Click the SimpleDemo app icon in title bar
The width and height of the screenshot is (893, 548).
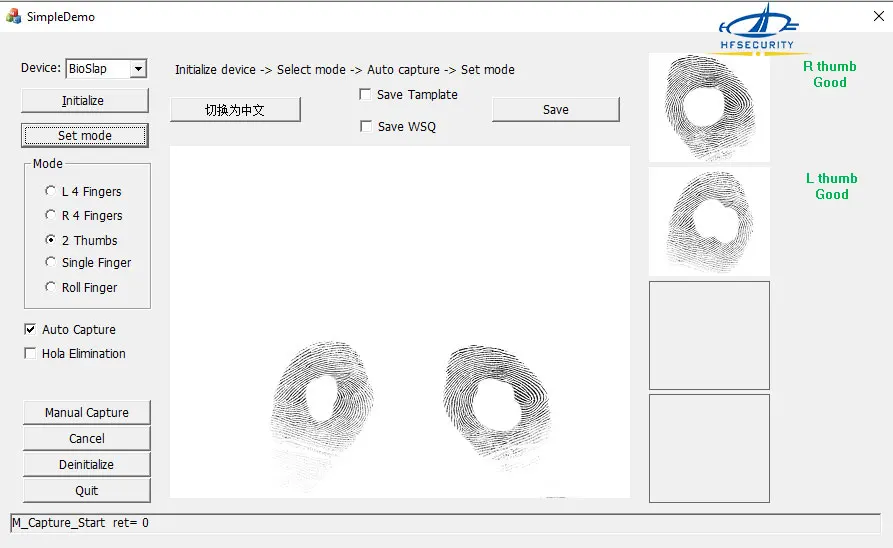click(13, 16)
